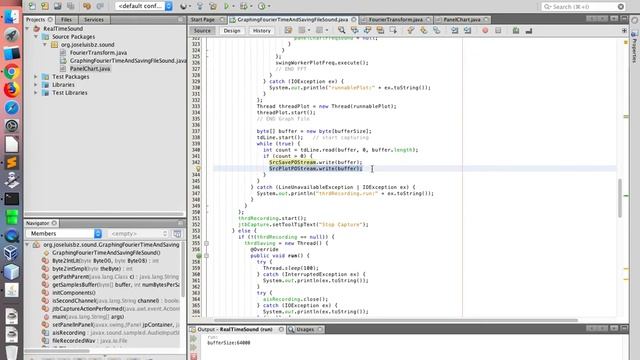640x360 pixels.
Task: Click the Stop Macro Recording square icon
Action: click(x=498, y=31)
